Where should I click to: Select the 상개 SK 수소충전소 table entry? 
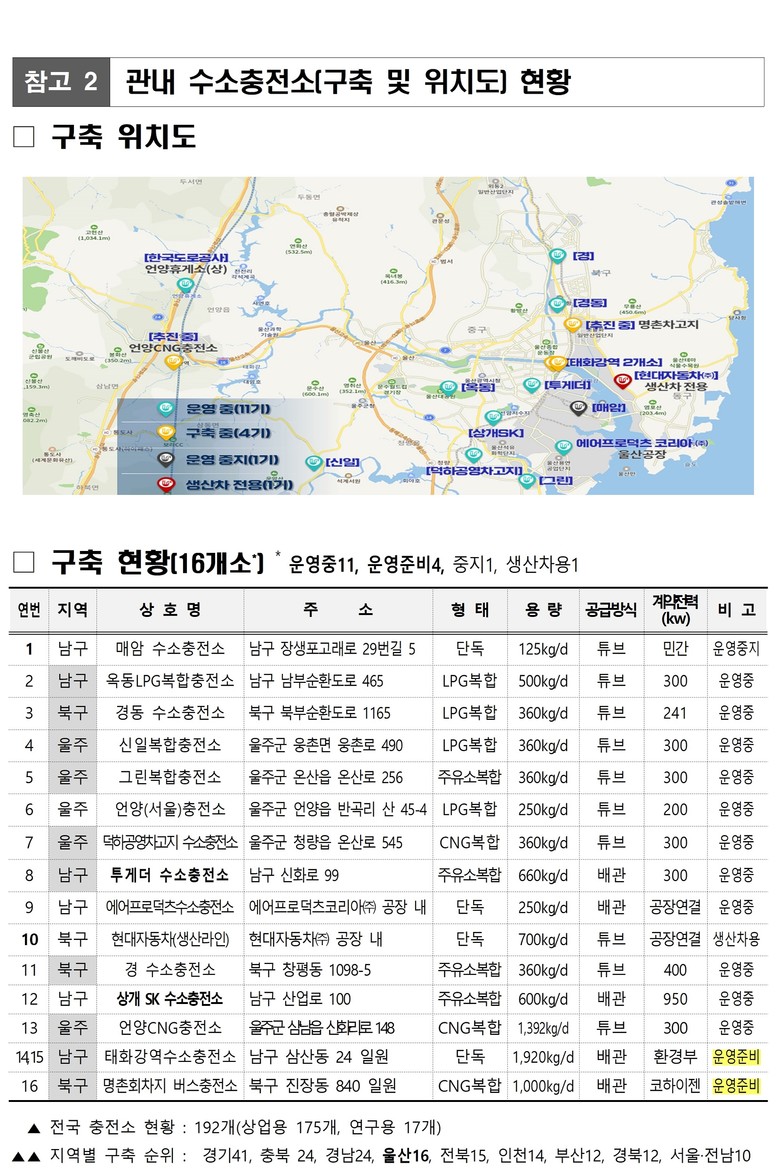click(172, 998)
